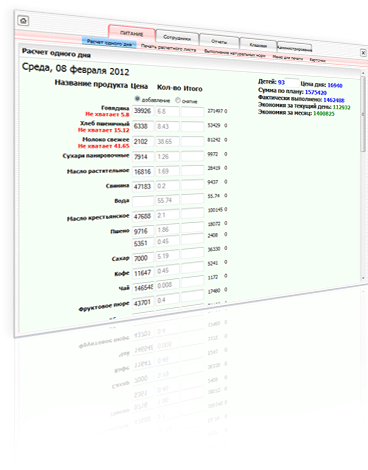Open 'Печать расчетного листа' submenu link
Image resolution: width=368 pixels, height=470 pixels.
tap(168, 48)
